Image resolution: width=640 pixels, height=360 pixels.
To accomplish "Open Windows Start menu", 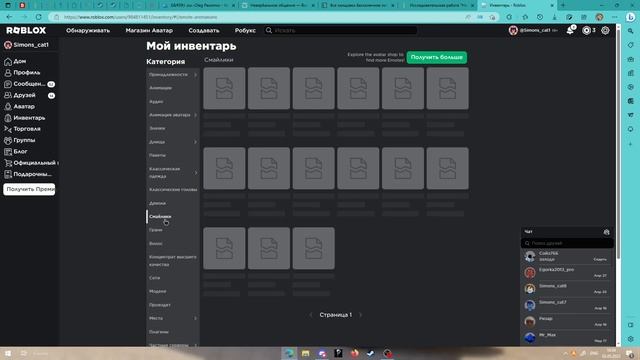I will click(x=7, y=353).
